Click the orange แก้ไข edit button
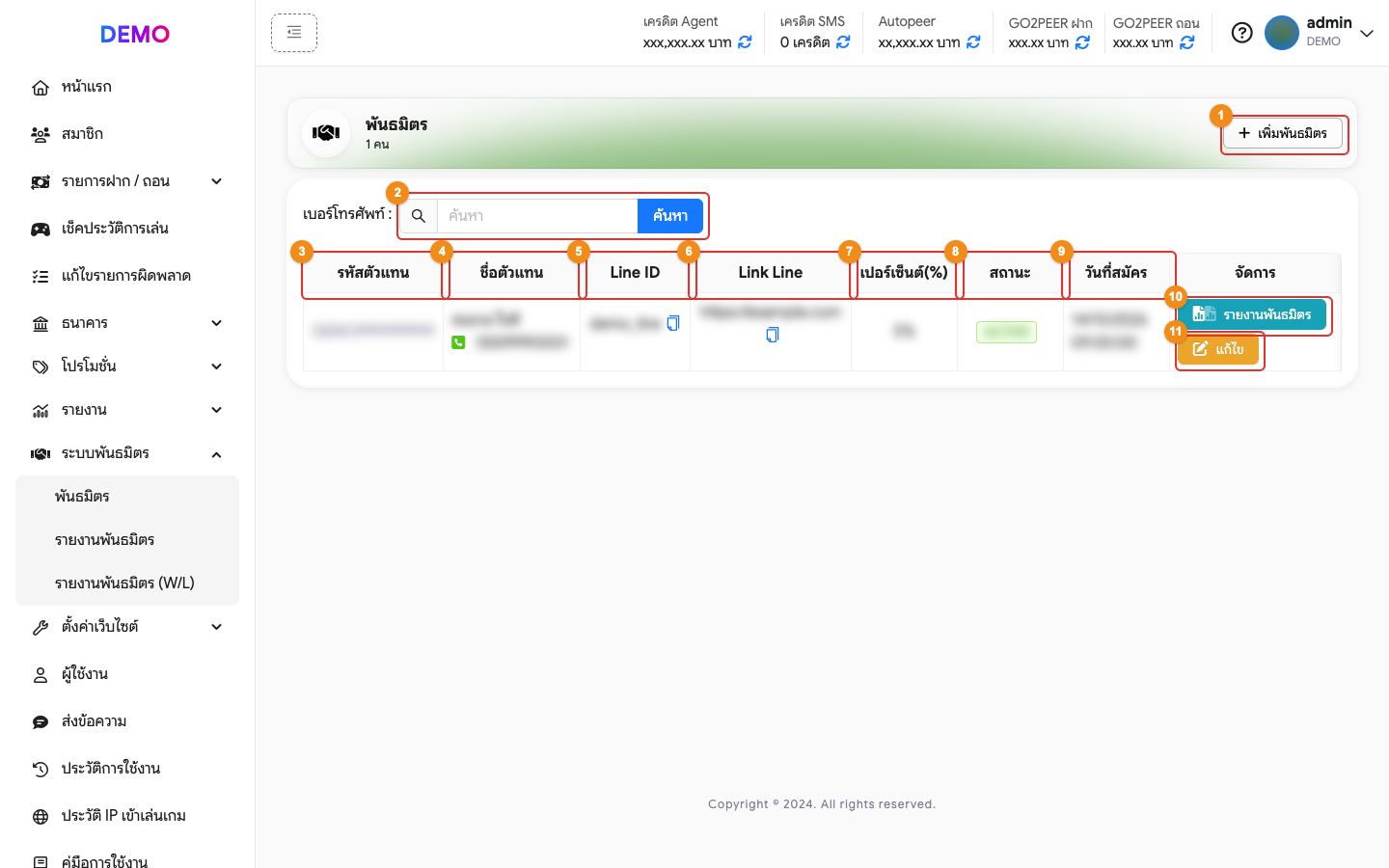 coord(1218,349)
